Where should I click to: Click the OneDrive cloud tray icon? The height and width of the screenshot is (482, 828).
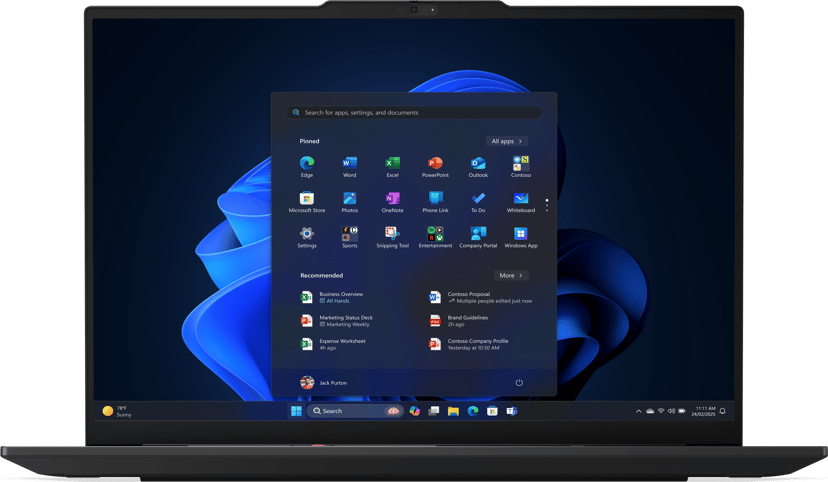[650, 411]
